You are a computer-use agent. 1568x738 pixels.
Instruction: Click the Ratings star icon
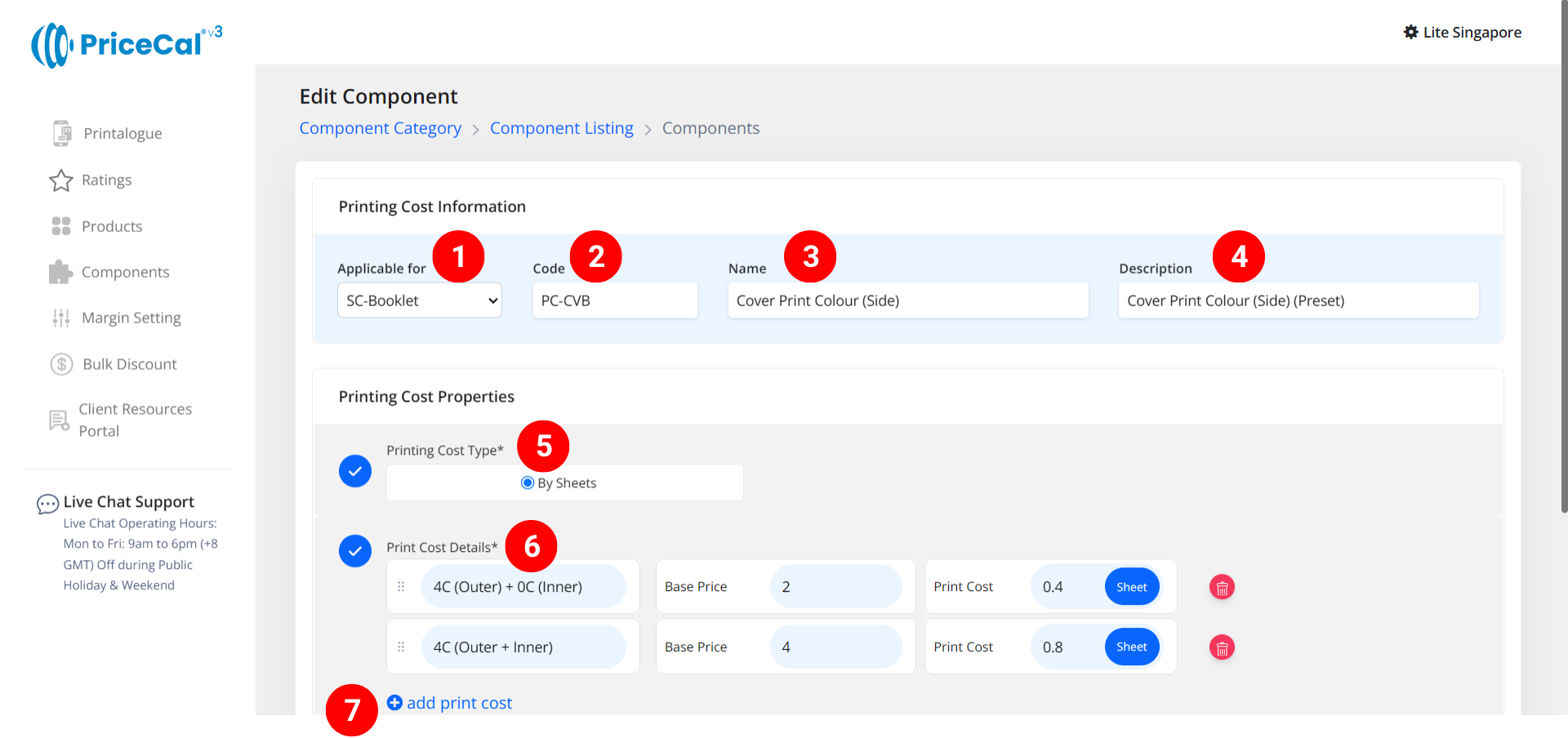pos(61,180)
